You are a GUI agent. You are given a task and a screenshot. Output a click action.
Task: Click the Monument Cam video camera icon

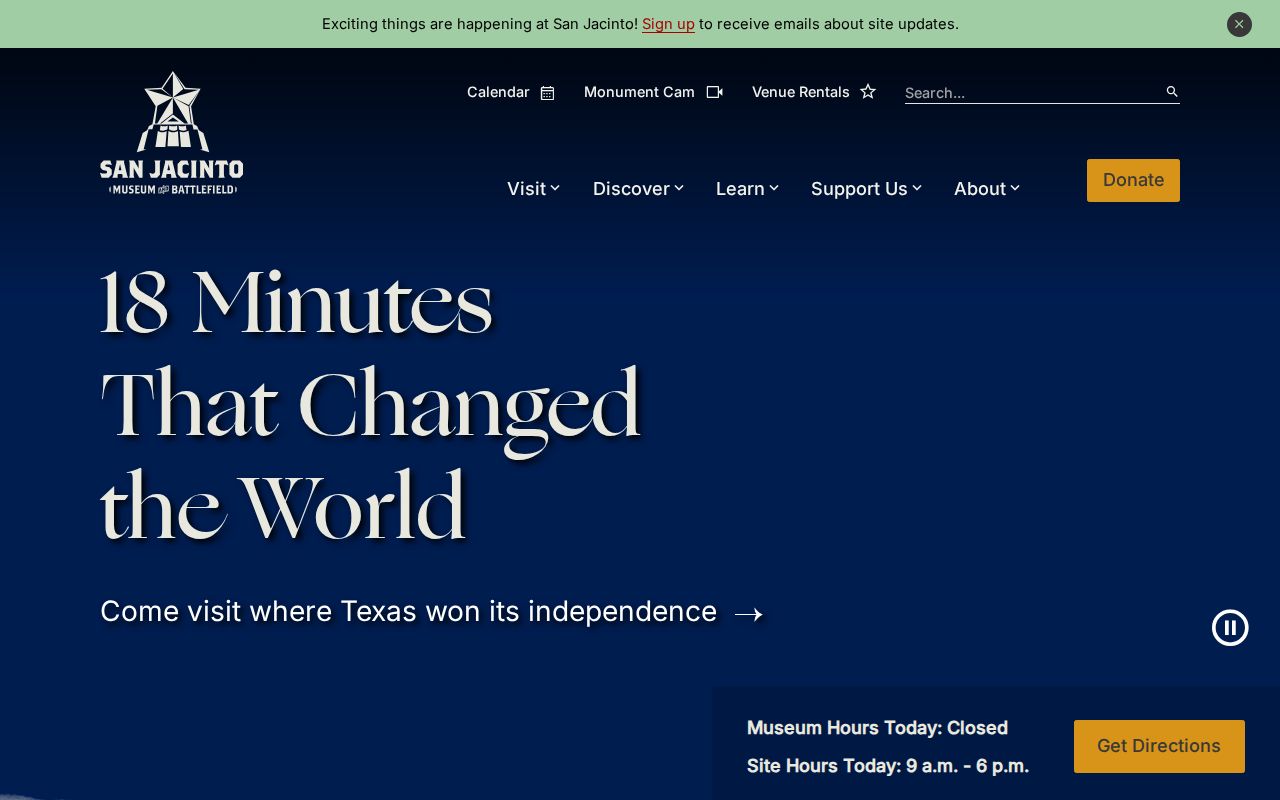coord(714,92)
